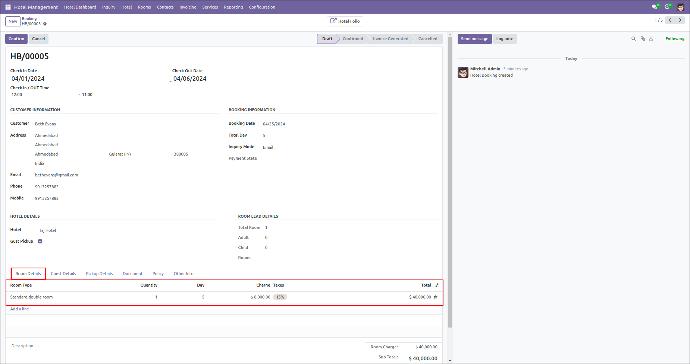Click the Log note button
The image size is (690, 364).
coord(504,39)
